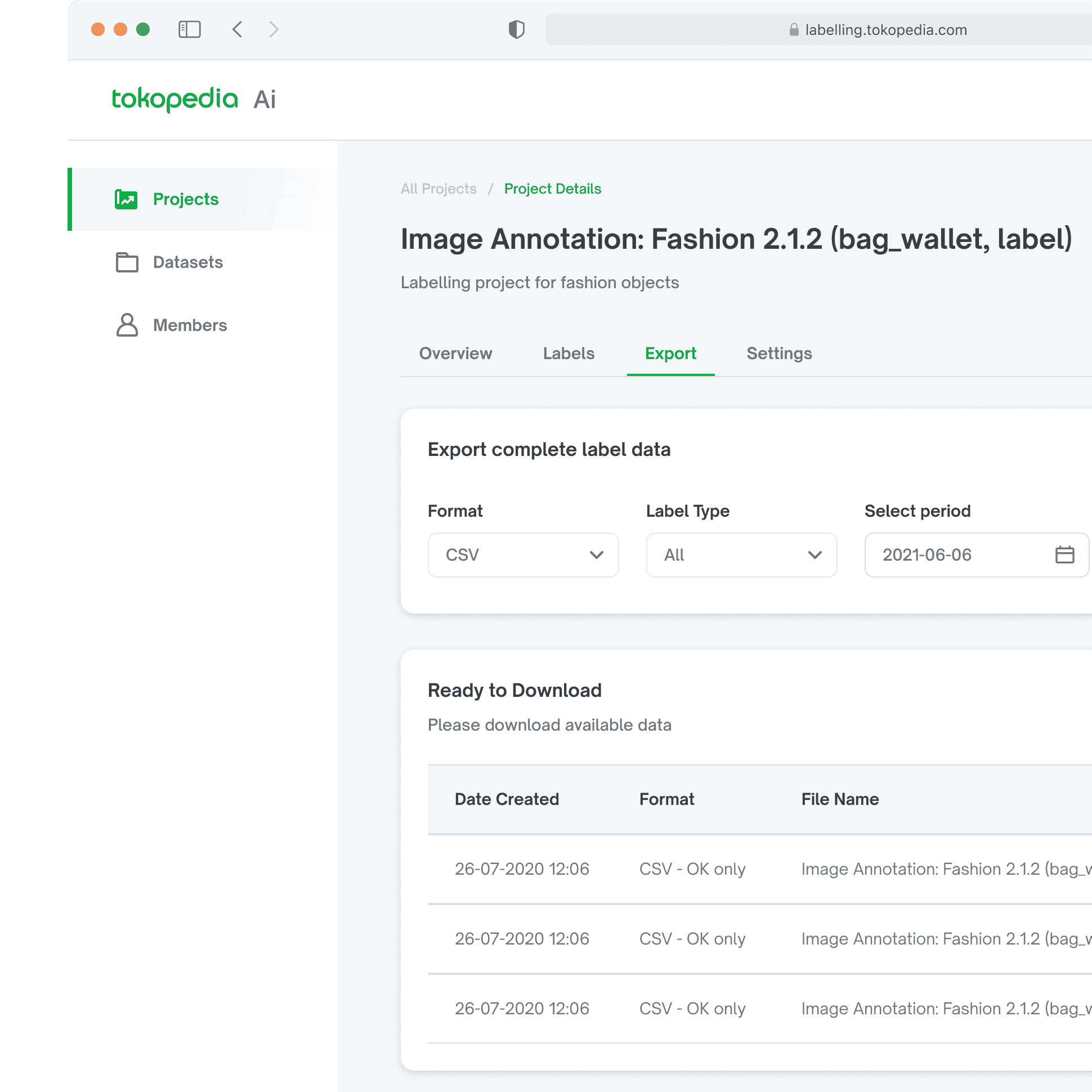Navigate back with the browser arrow

pos(237,29)
